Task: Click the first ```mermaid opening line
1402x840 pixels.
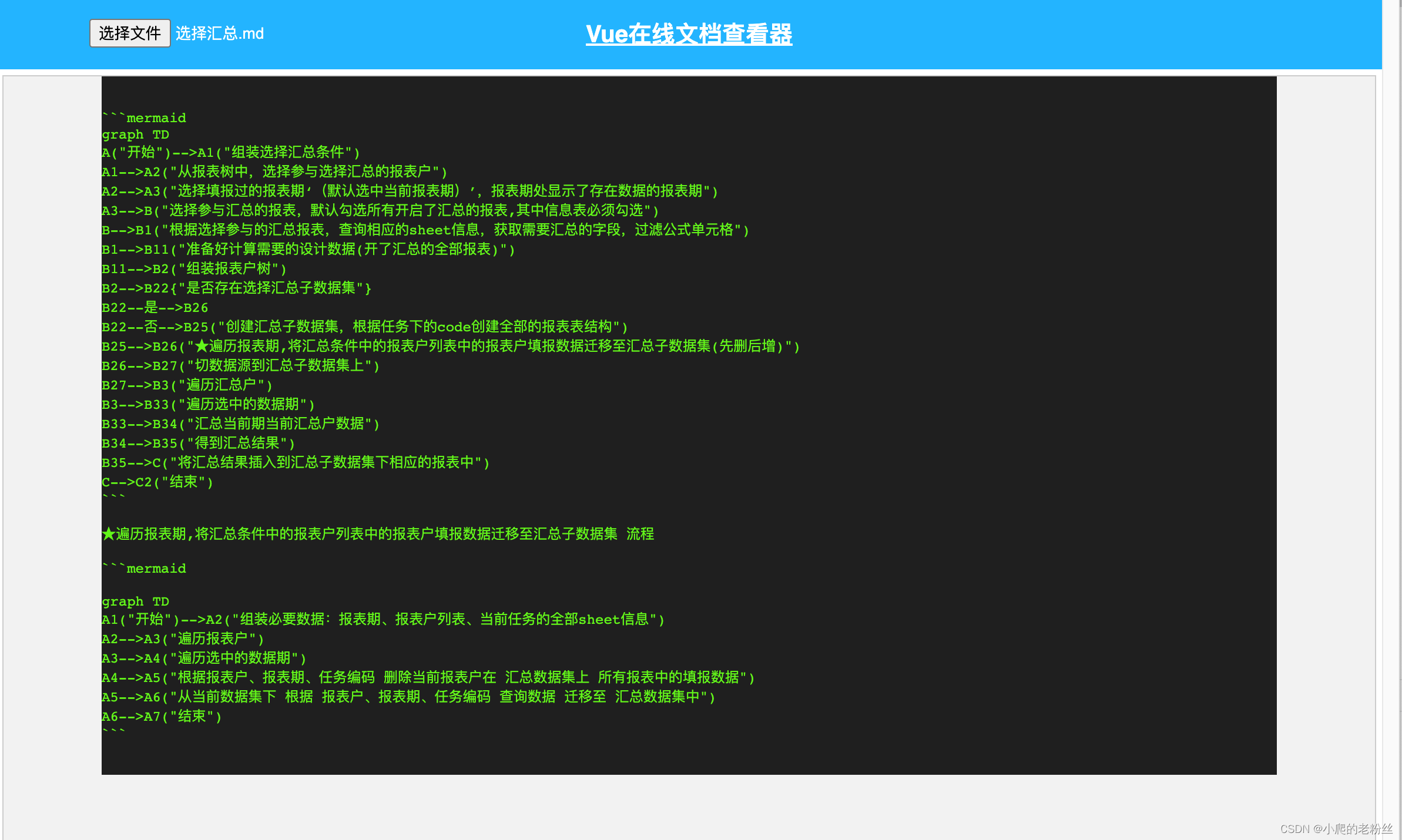Action: pos(144,118)
